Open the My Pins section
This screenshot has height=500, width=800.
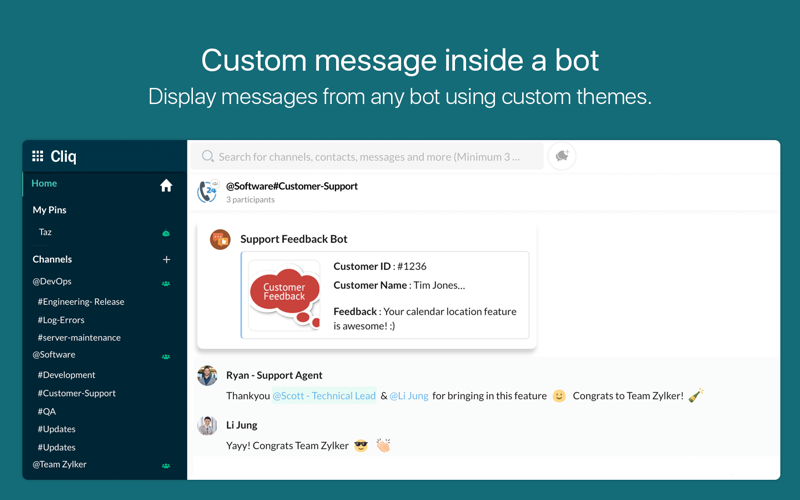point(49,210)
